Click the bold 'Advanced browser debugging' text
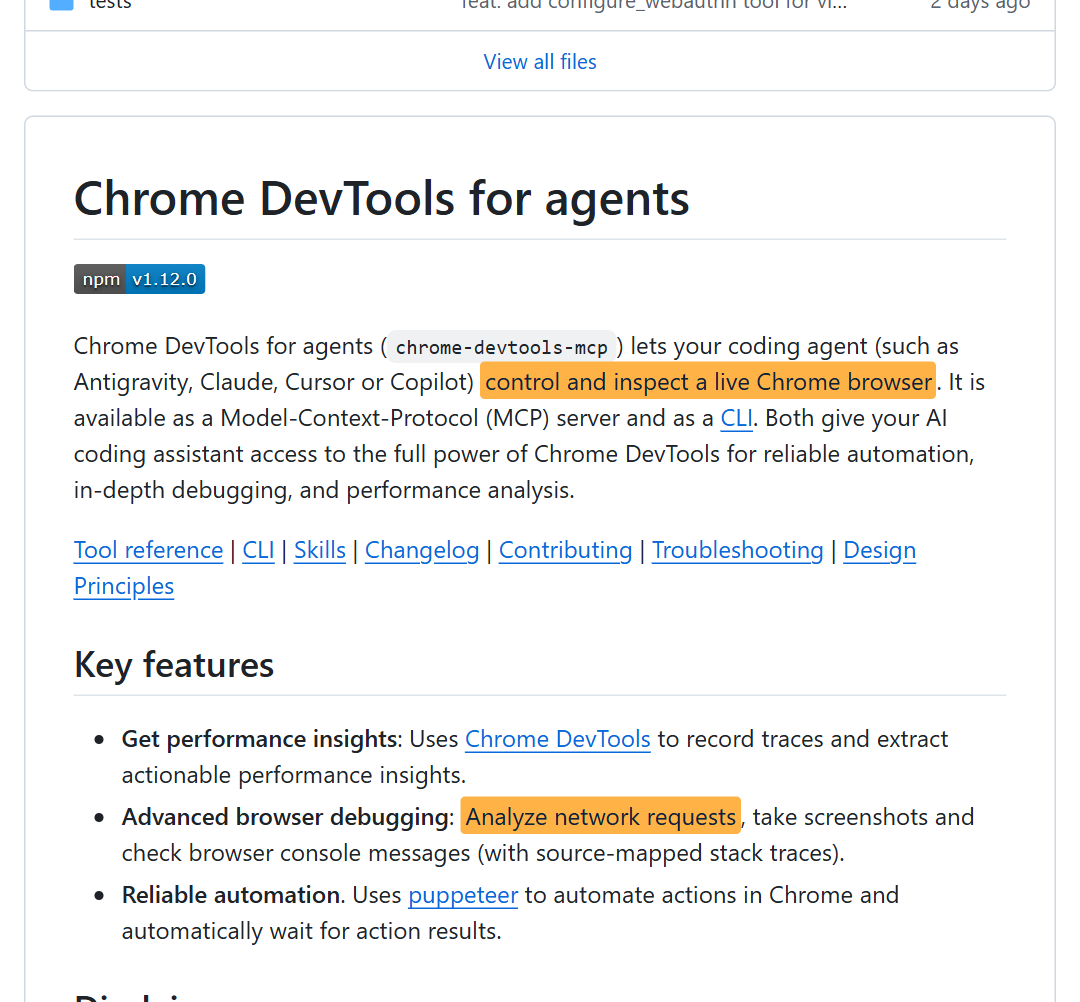Viewport: 1080px width, 1002px height. pyautogui.click(x=285, y=817)
